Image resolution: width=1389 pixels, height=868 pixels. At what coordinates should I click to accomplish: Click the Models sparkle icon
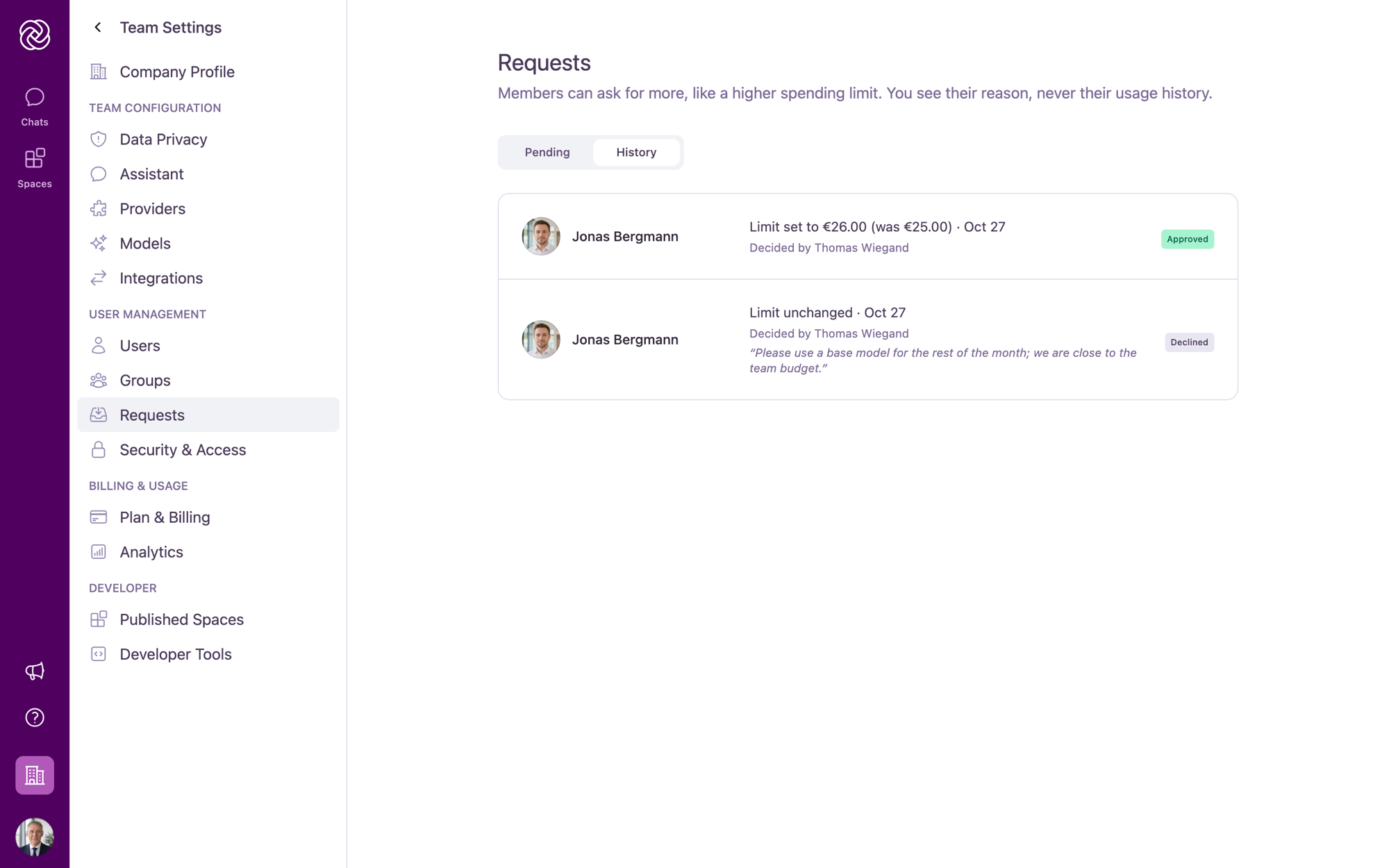[99, 243]
